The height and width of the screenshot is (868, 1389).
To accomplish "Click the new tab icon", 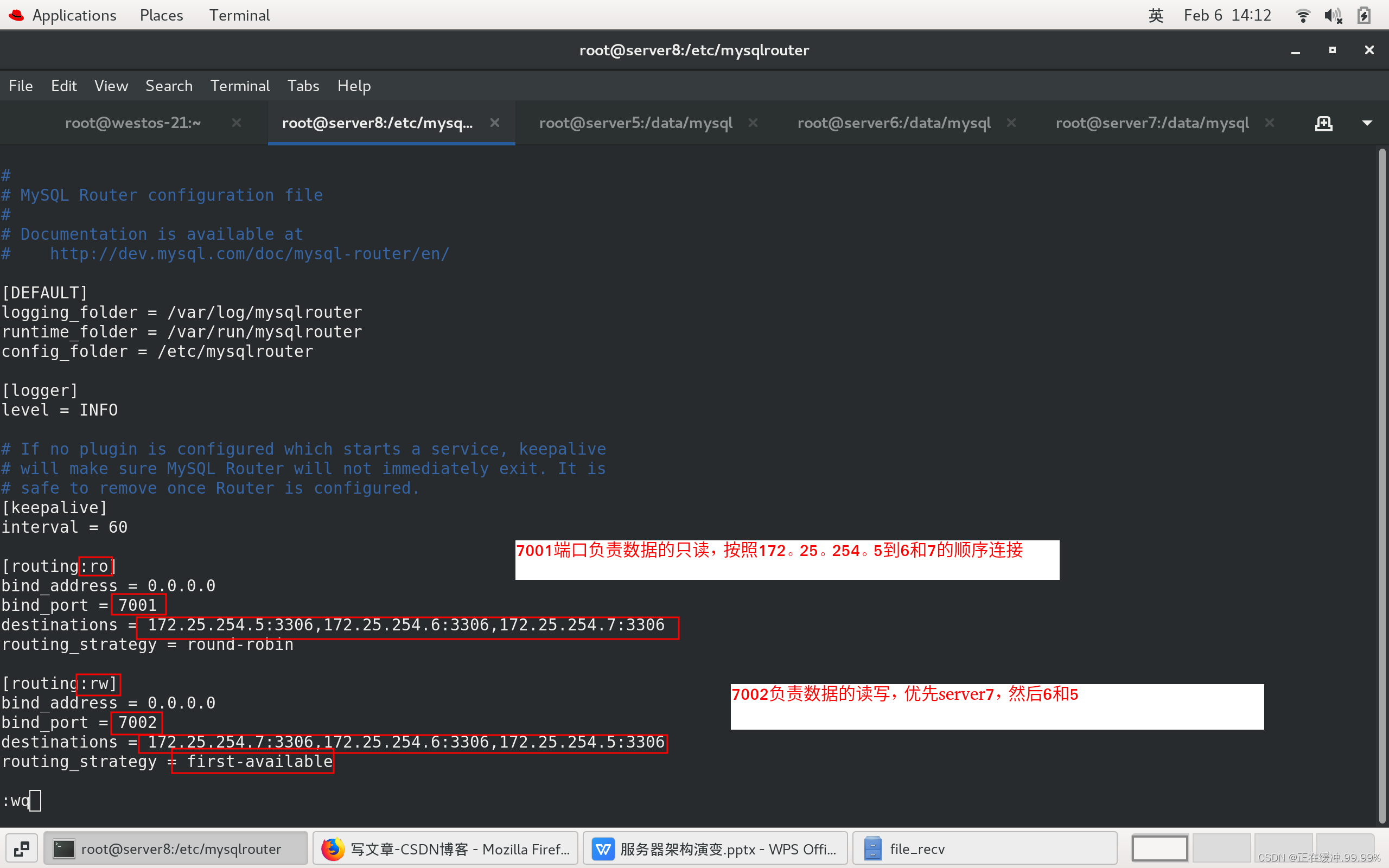I will (1323, 123).
